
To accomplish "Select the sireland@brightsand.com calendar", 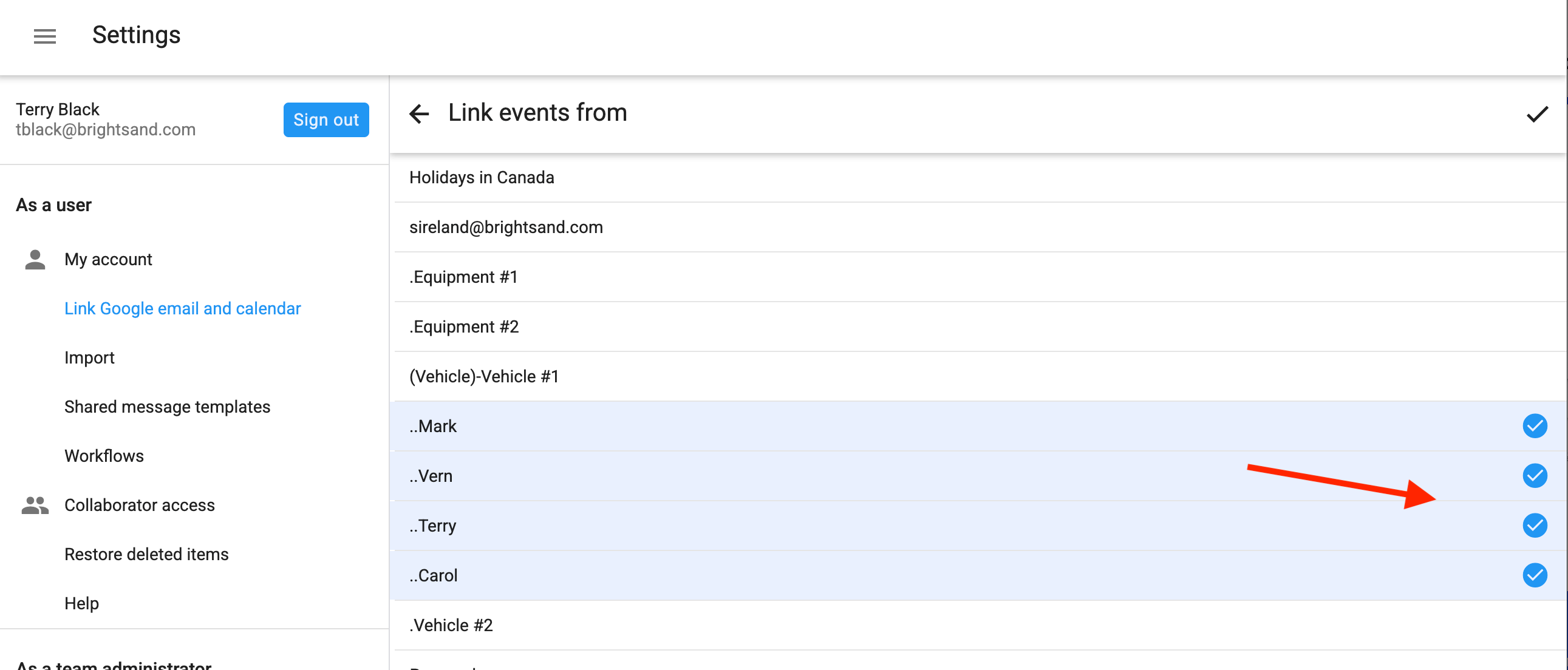I will [x=506, y=228].
